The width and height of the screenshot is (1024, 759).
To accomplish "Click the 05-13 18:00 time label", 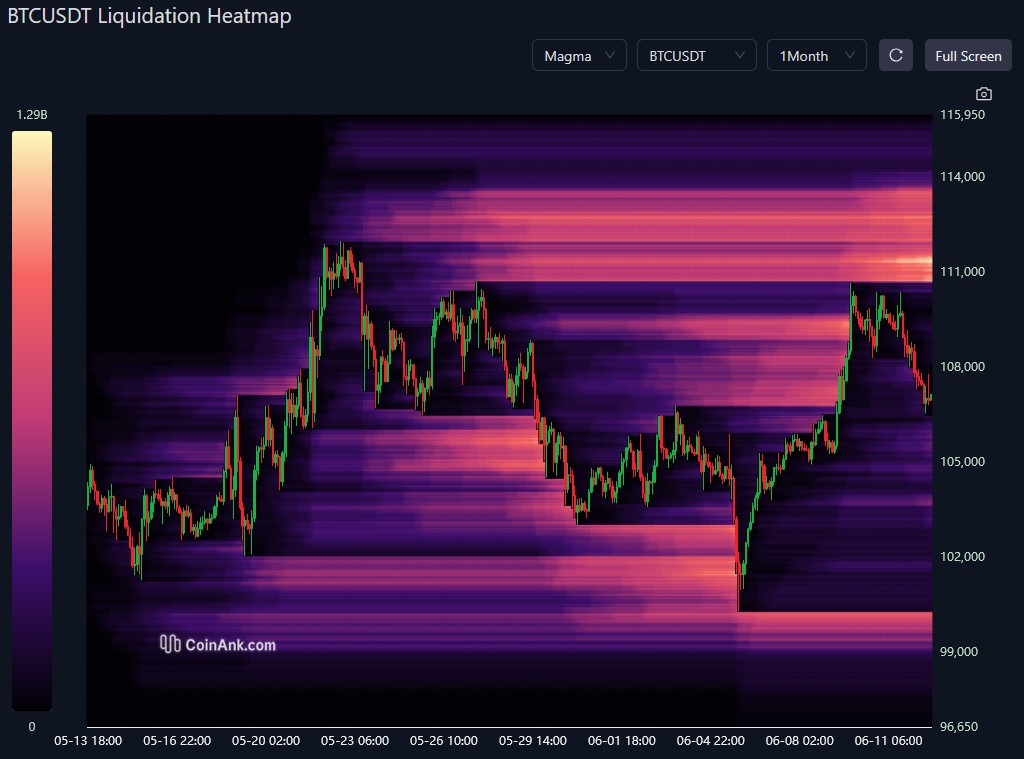I will (x=88, y=741).
